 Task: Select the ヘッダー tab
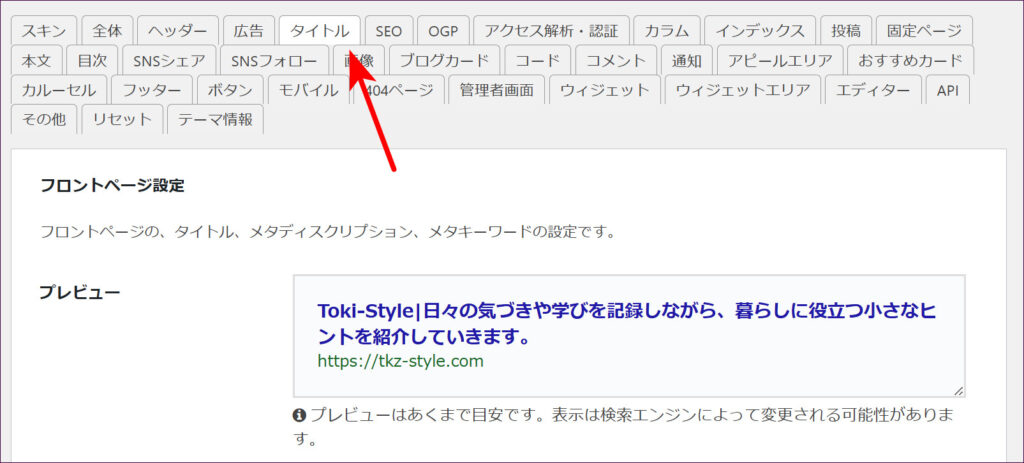pos(177,31)
